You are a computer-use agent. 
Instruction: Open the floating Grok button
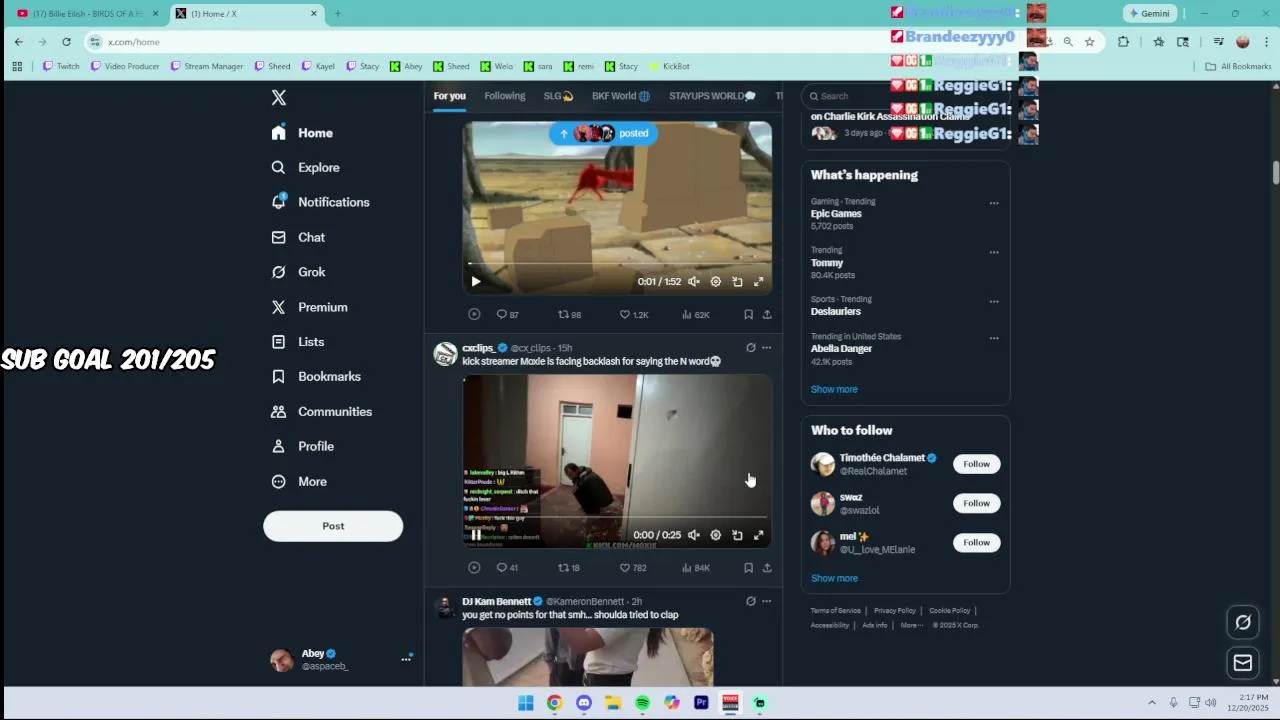tap(1243, 622)
